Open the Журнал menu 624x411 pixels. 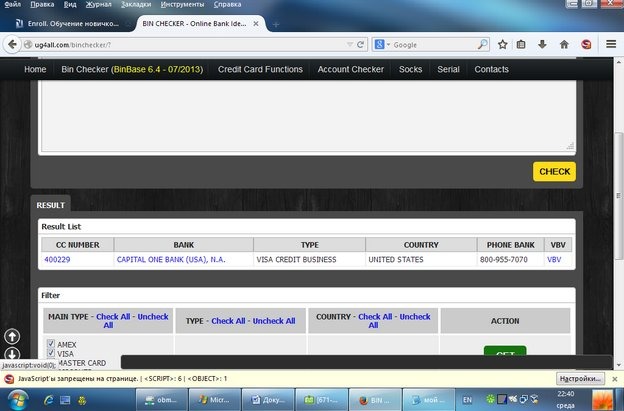coord(99,4)
